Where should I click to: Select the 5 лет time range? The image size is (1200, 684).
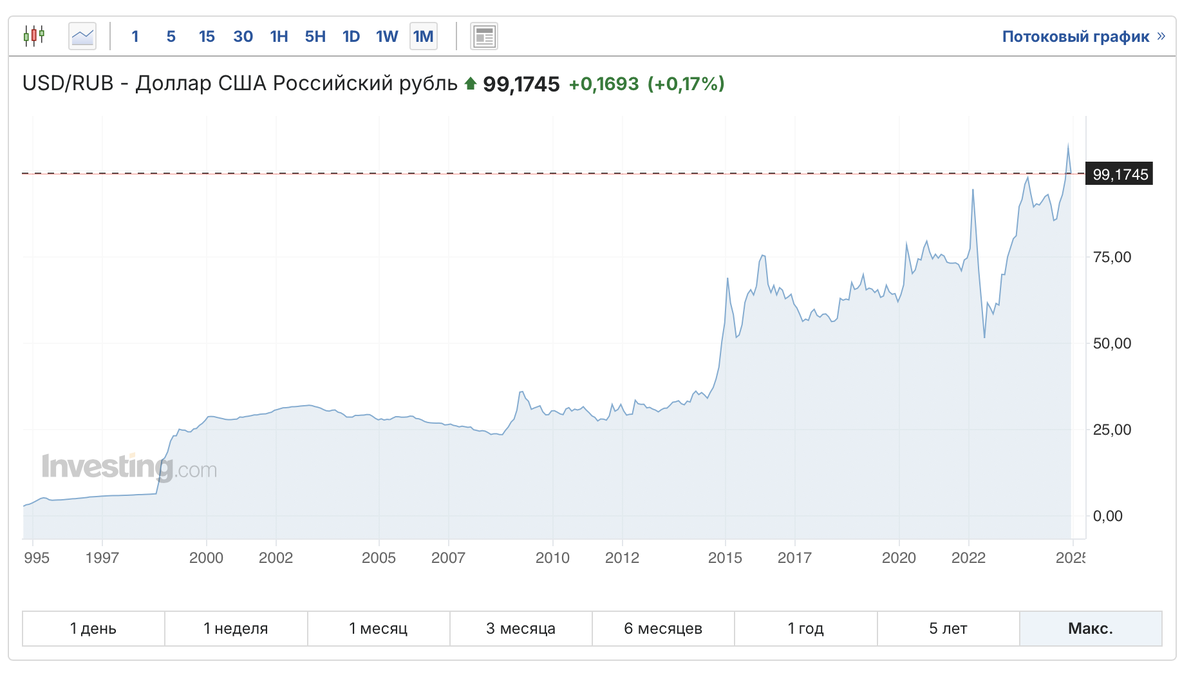click(x=948, y=629)
